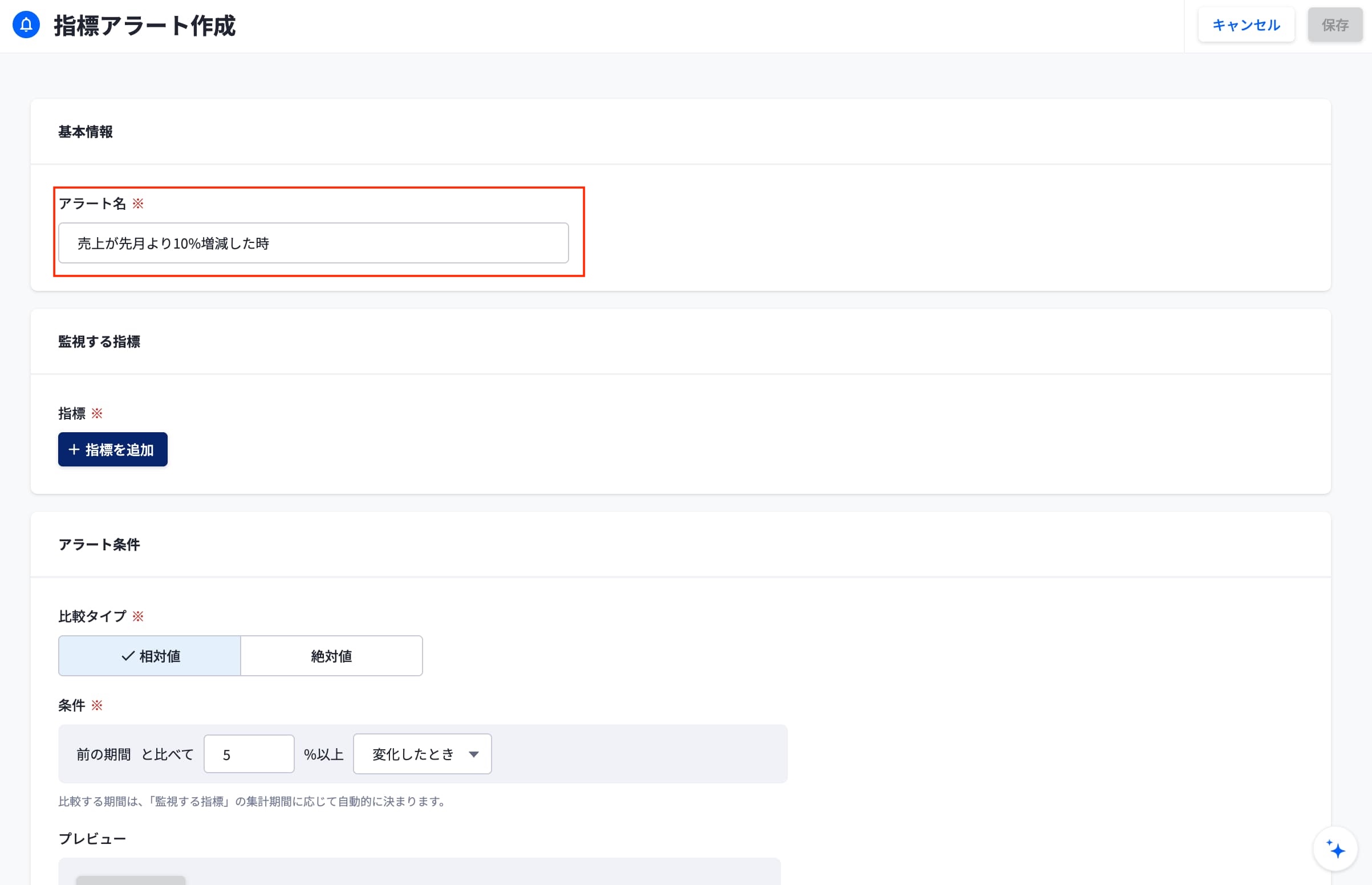This screenshot has height=885, width=1372.
Task: Focus the アラート名 input field
Action: click(314, 243)
